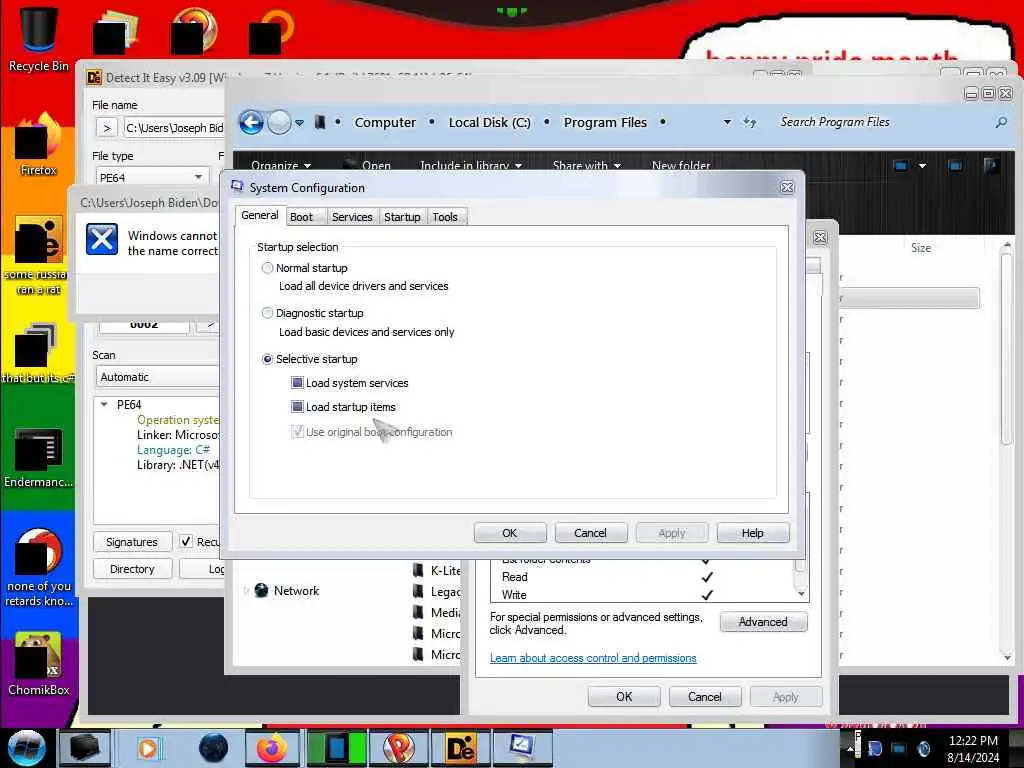Click Computer in the address bar
1024x768 pixels.
pos(385,122)
